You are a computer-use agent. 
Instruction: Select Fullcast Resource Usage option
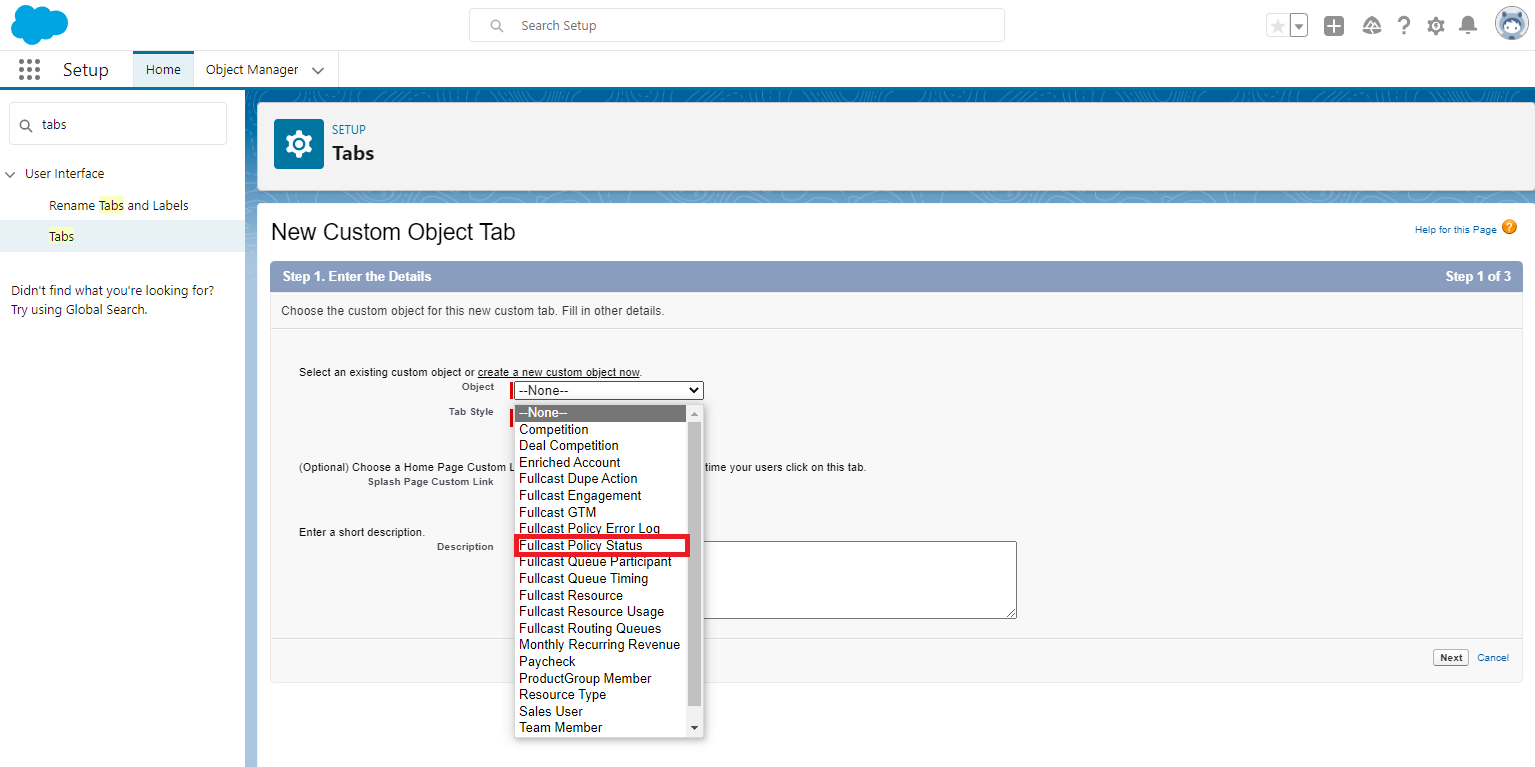point(601,612)
